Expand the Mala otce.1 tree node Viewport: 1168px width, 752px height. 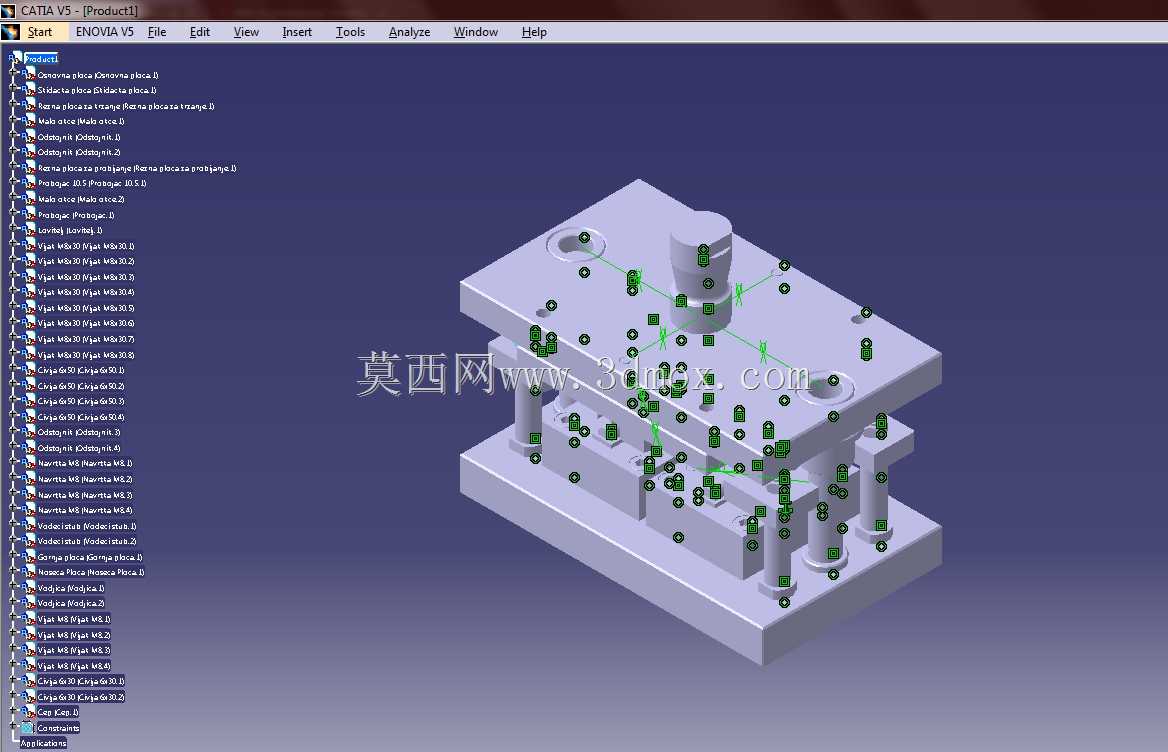pos(13,120)
